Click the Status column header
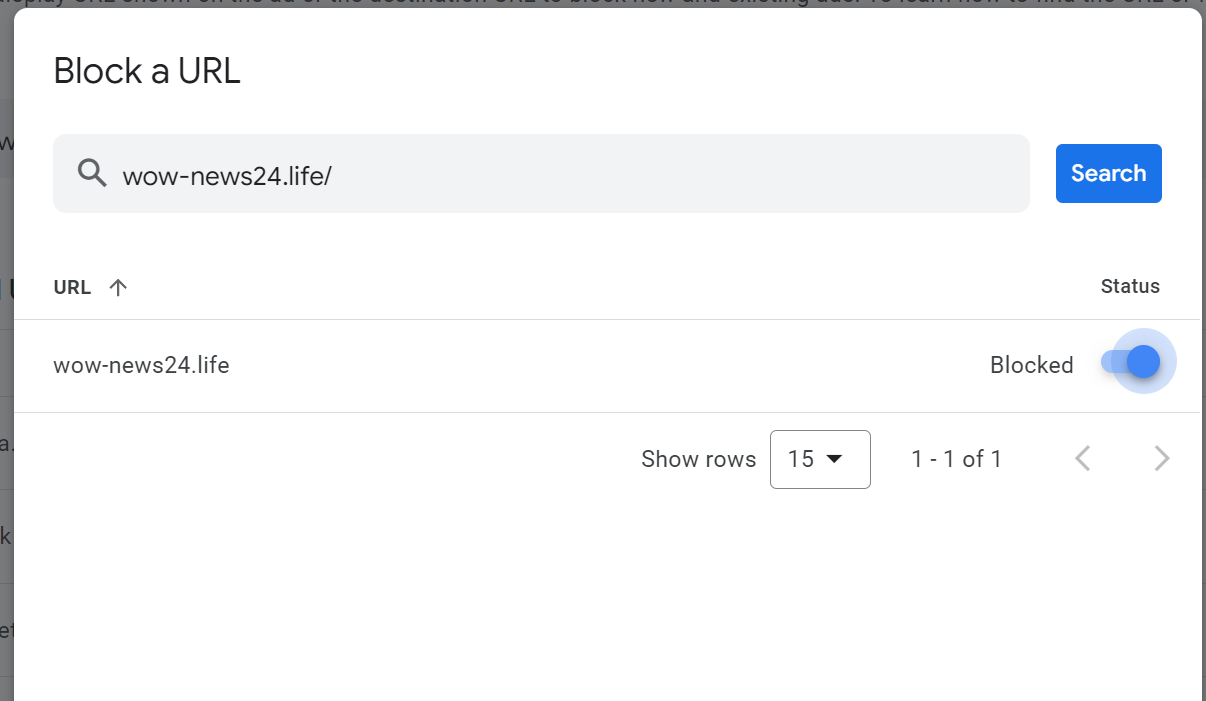 point(1130,287)
